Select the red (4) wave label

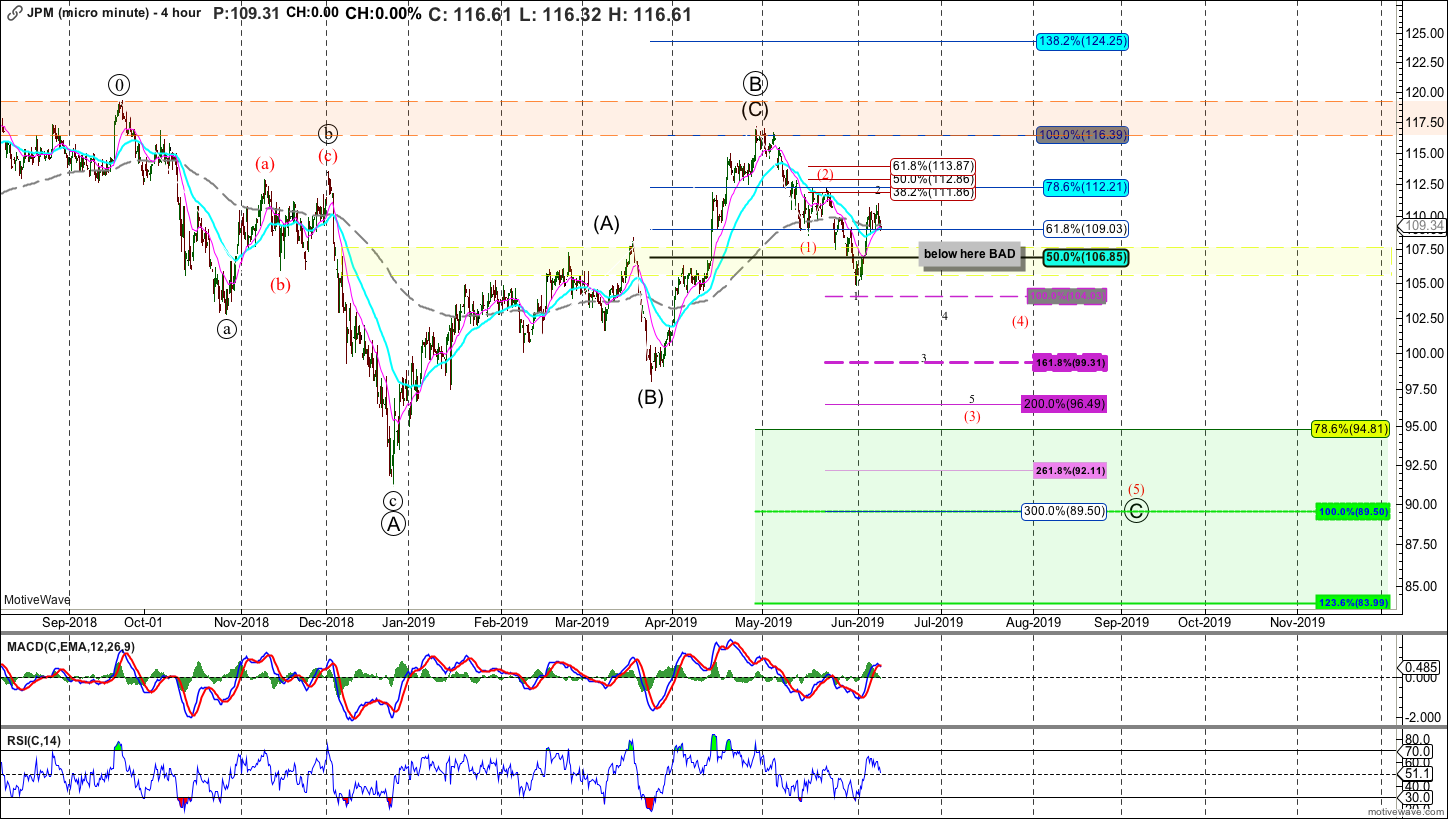1019,322
